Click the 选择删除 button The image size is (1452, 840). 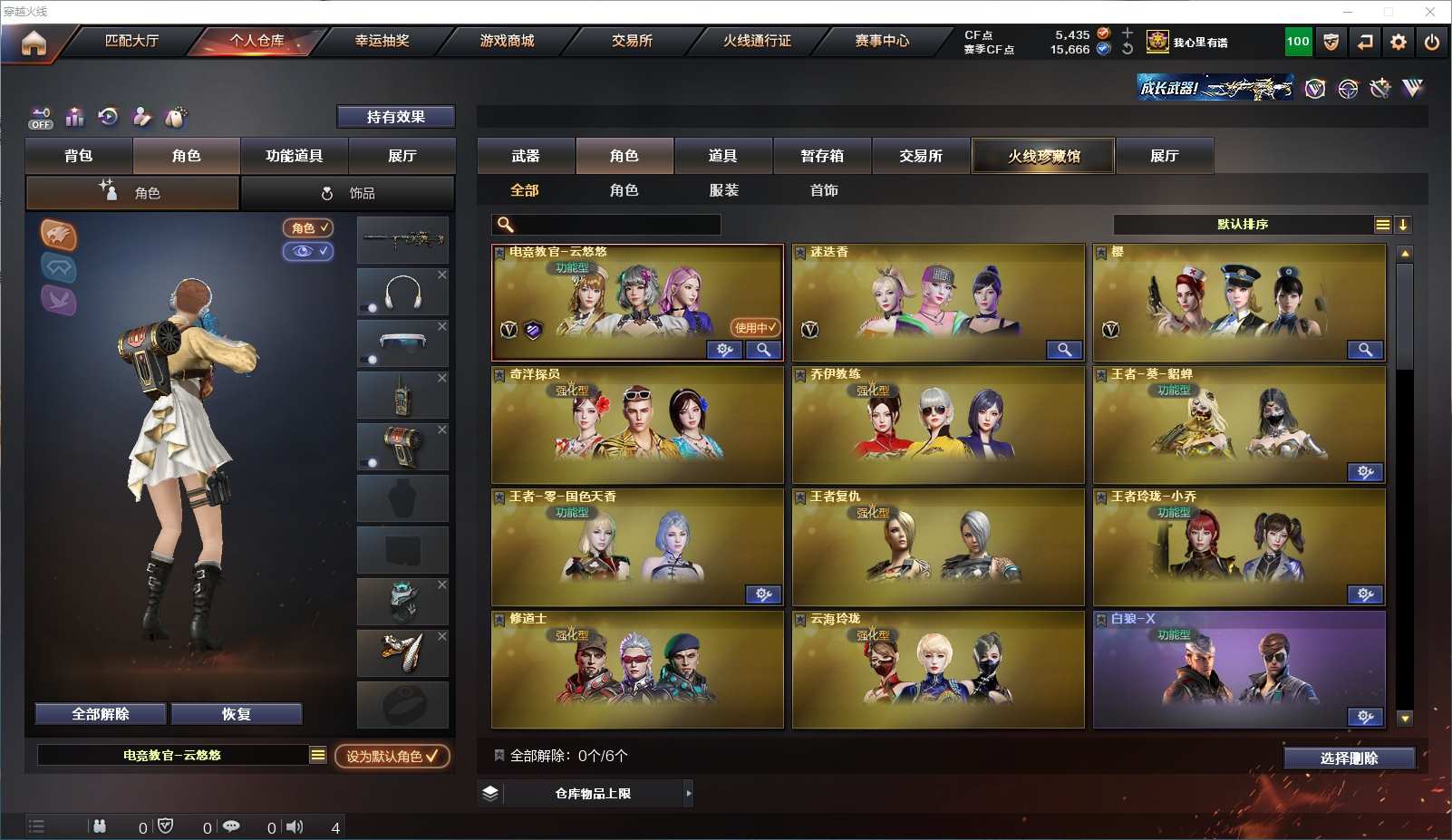coord(1350,758)
